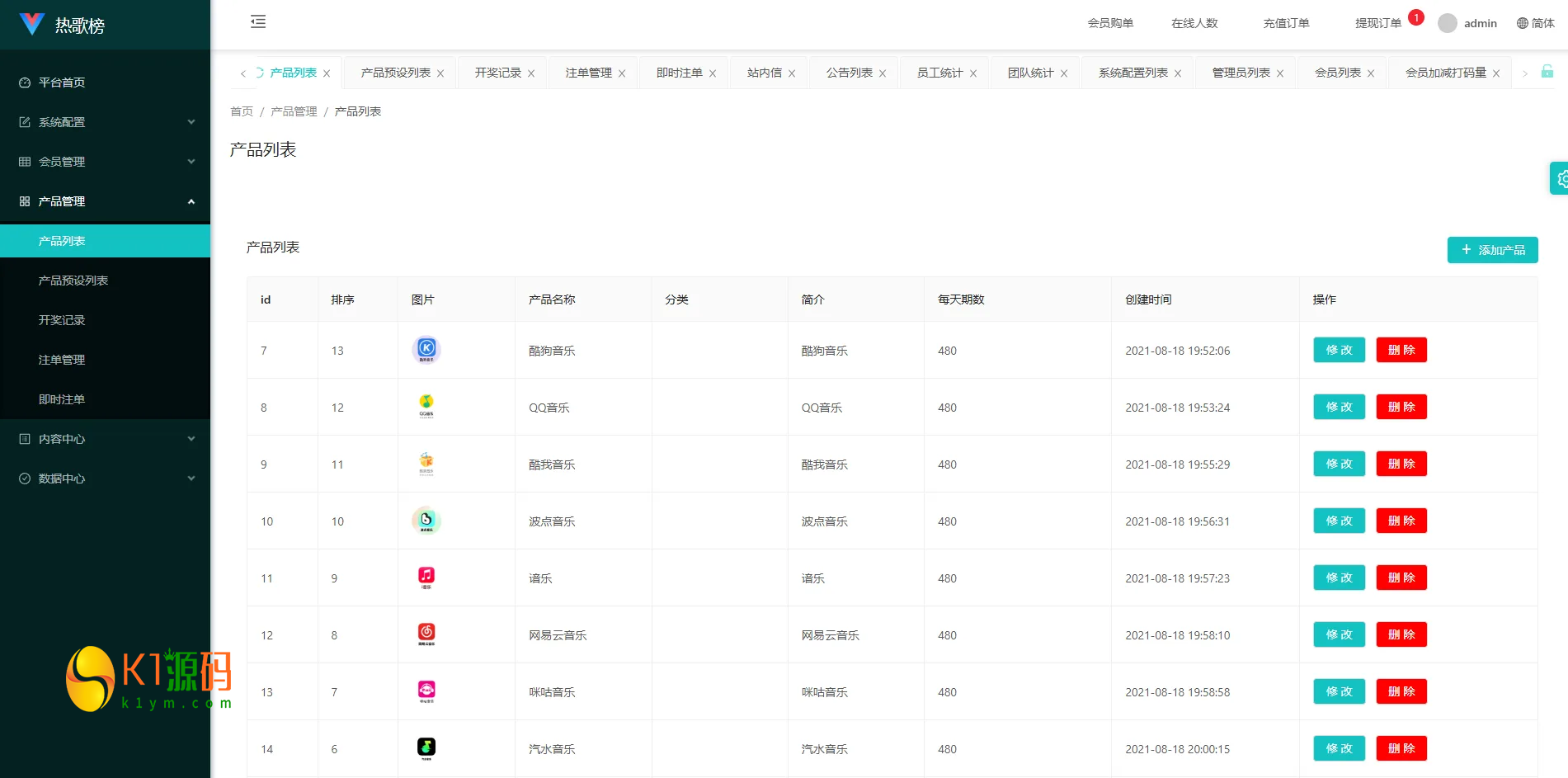Open the 汽水音乐 product image

[x=426, y=748]
